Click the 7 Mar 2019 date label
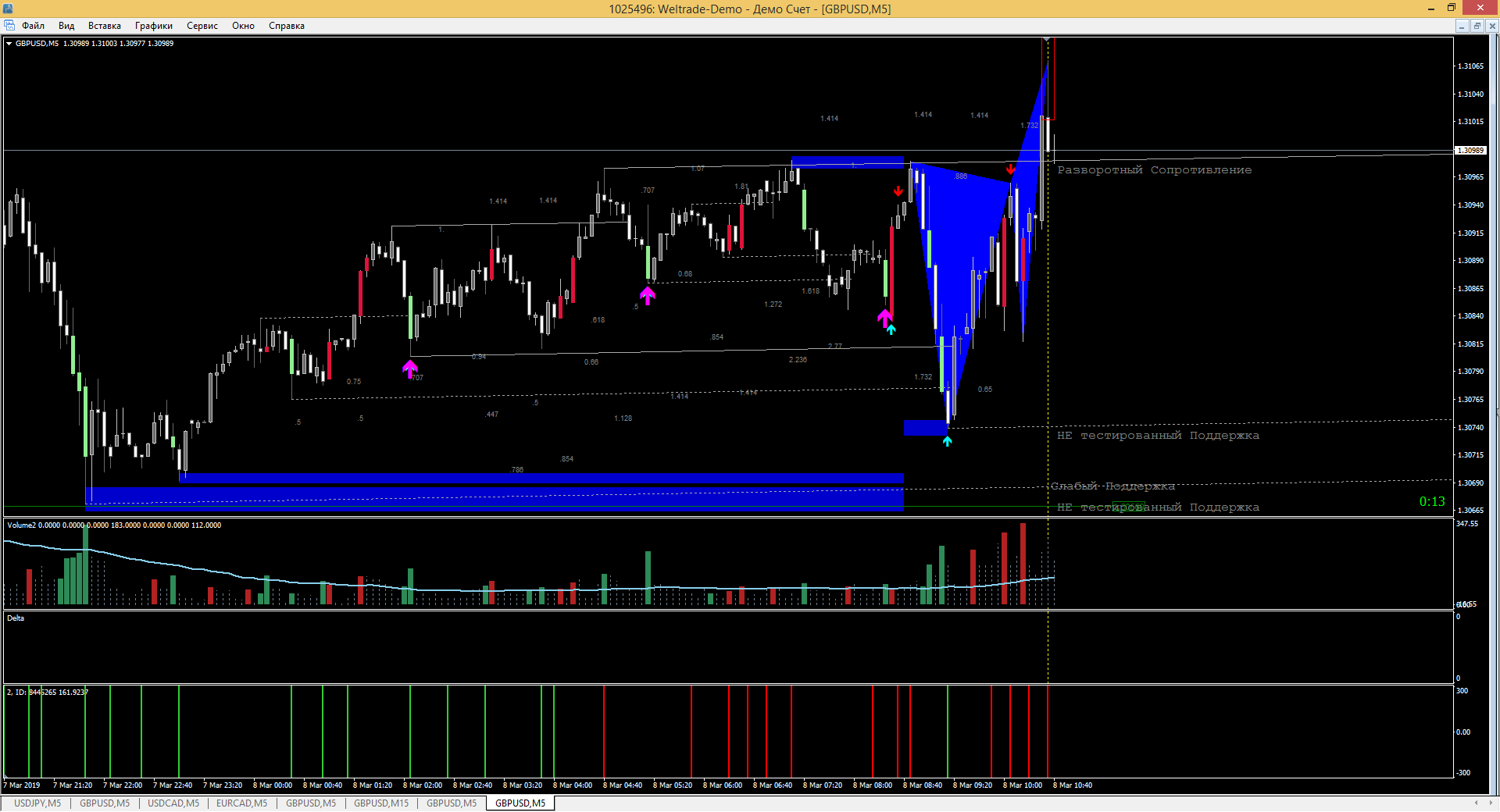Image resolution: width=1500 pixels, height=812 pixels. [x=22, y=785]
